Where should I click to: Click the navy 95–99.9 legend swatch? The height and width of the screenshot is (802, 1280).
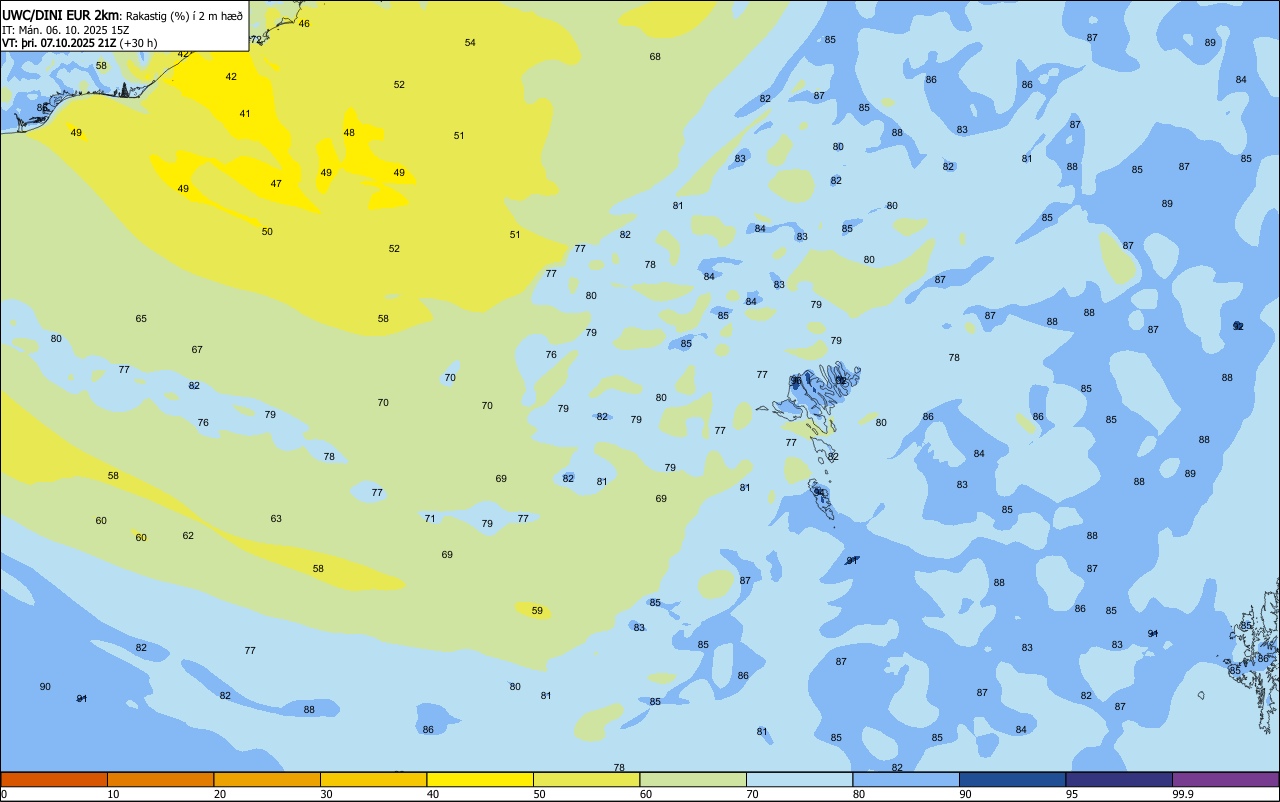(1119, 779)
